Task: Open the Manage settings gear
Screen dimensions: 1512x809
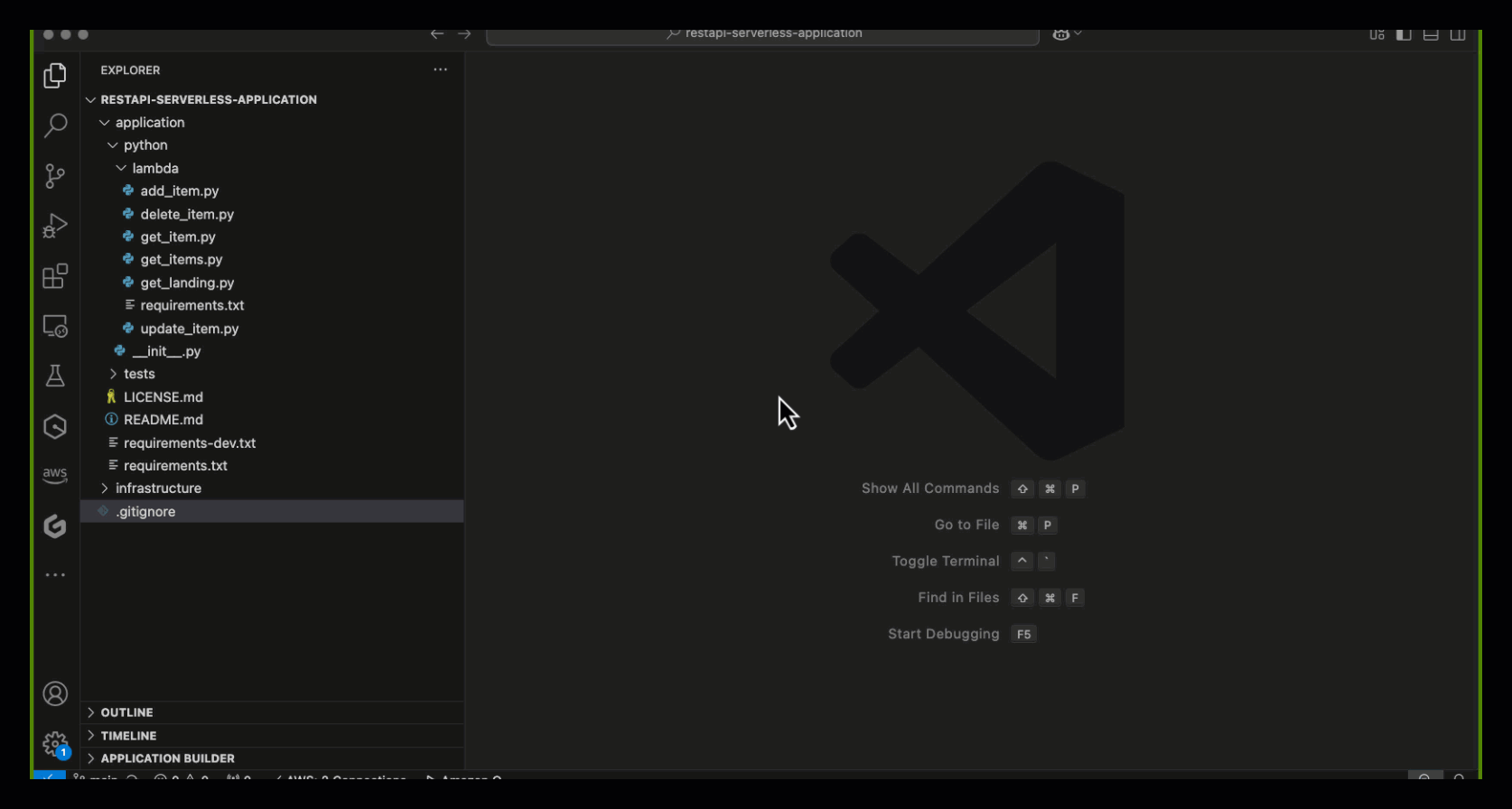Action: 55,744
